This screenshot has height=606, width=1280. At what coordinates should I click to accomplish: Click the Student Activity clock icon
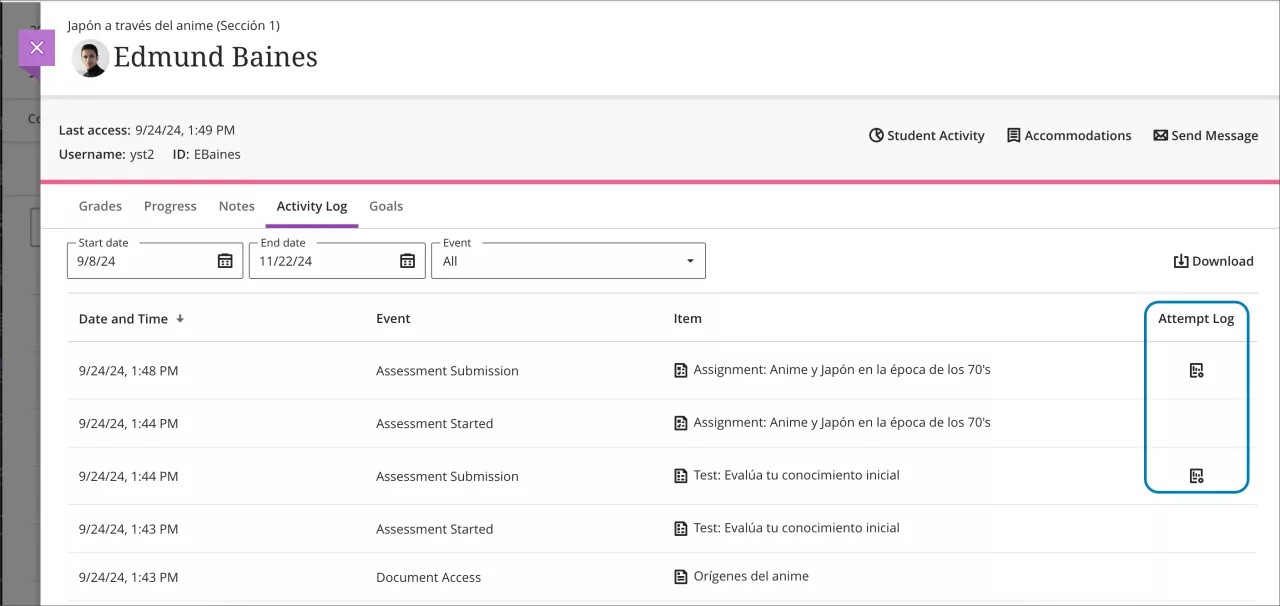coord(876,135)
